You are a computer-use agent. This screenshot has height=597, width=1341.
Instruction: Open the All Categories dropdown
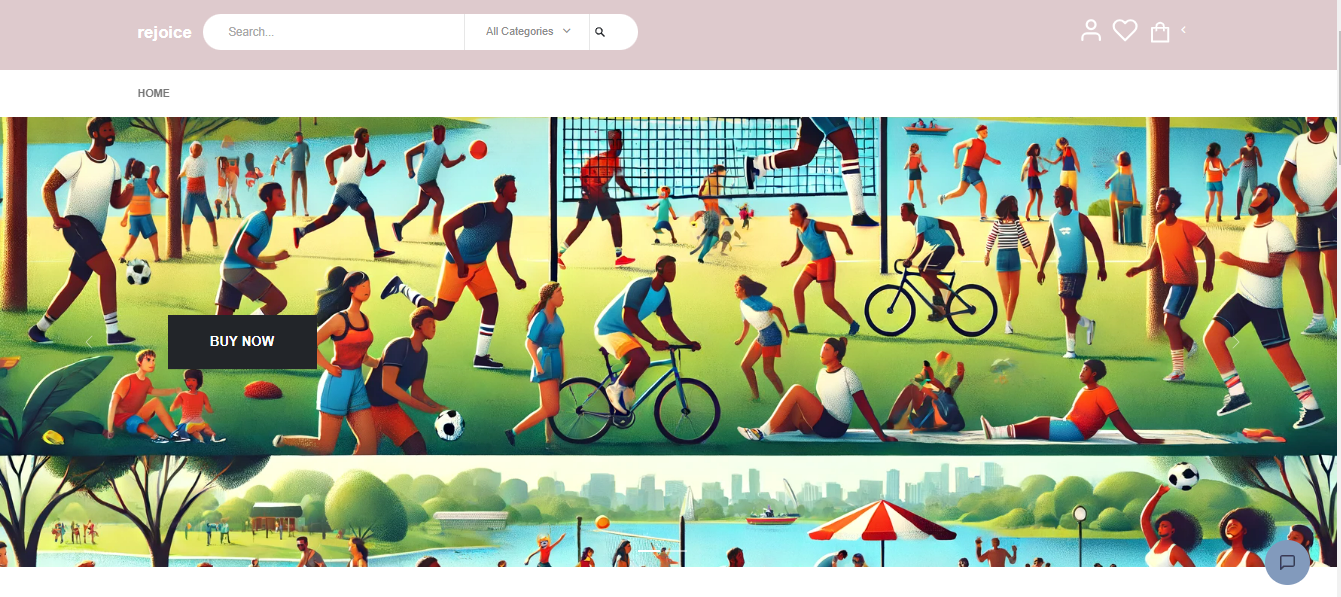(527, 32)
